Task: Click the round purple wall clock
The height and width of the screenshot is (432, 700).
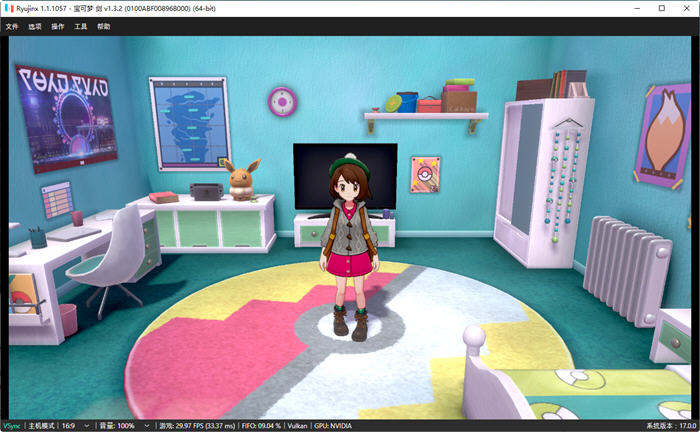Action: click(282, 102)
